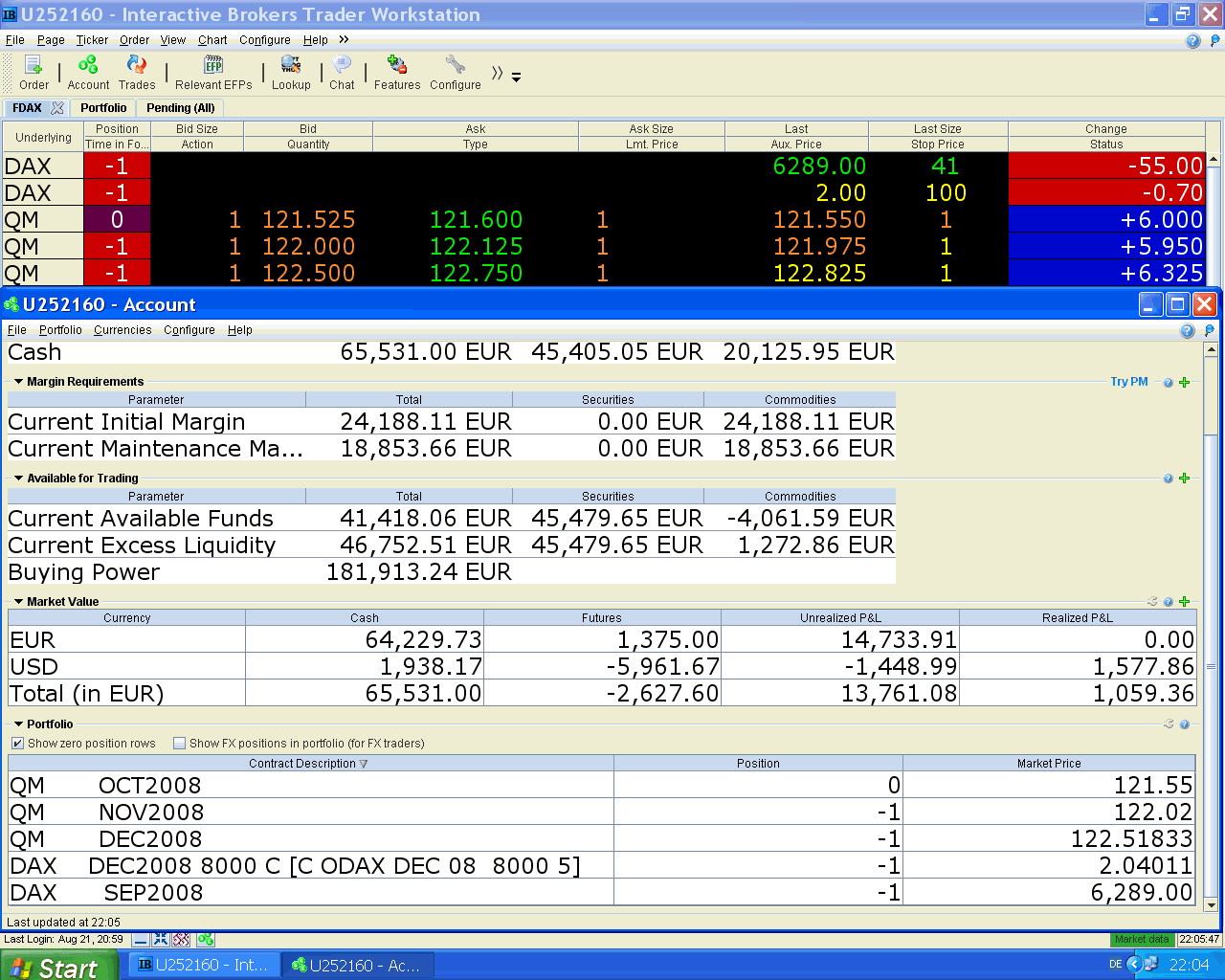The height and width of the screenshot is (980, 1225).
Task: Collapse the Market Value section
Action: [x=18, y=602]
